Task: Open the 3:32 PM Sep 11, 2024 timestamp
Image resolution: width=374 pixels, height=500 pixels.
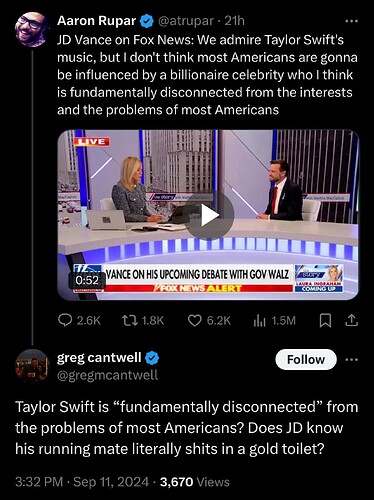Action: point(82,482)
